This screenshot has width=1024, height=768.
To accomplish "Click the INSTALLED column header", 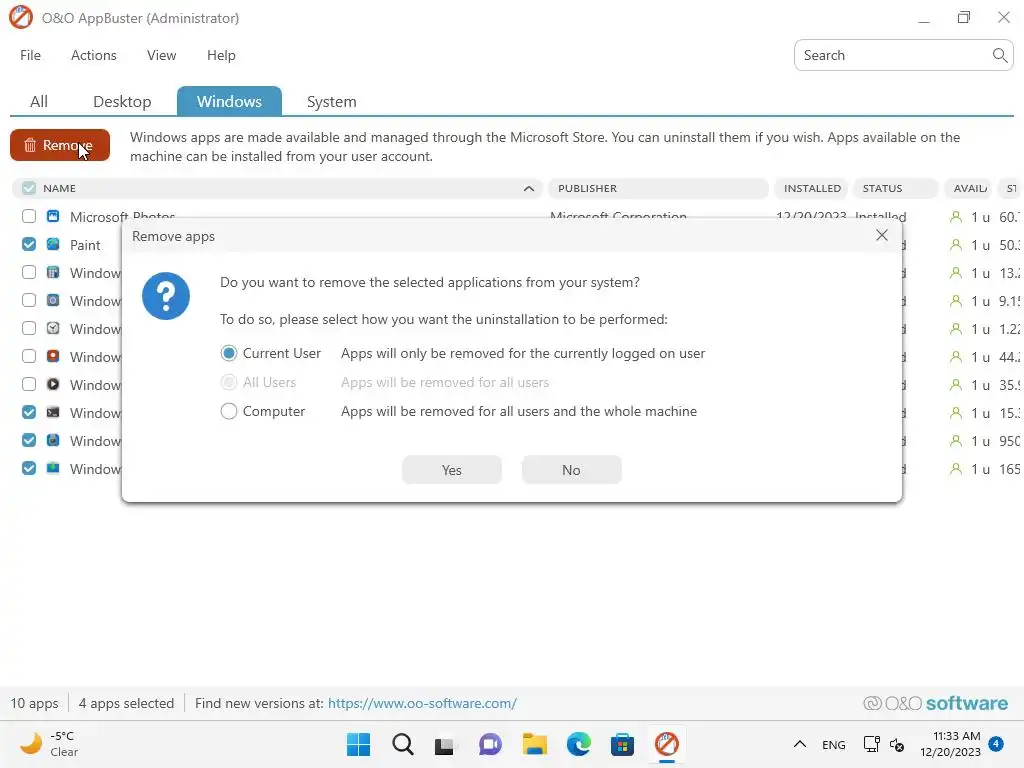I will (x=812, y=188).
